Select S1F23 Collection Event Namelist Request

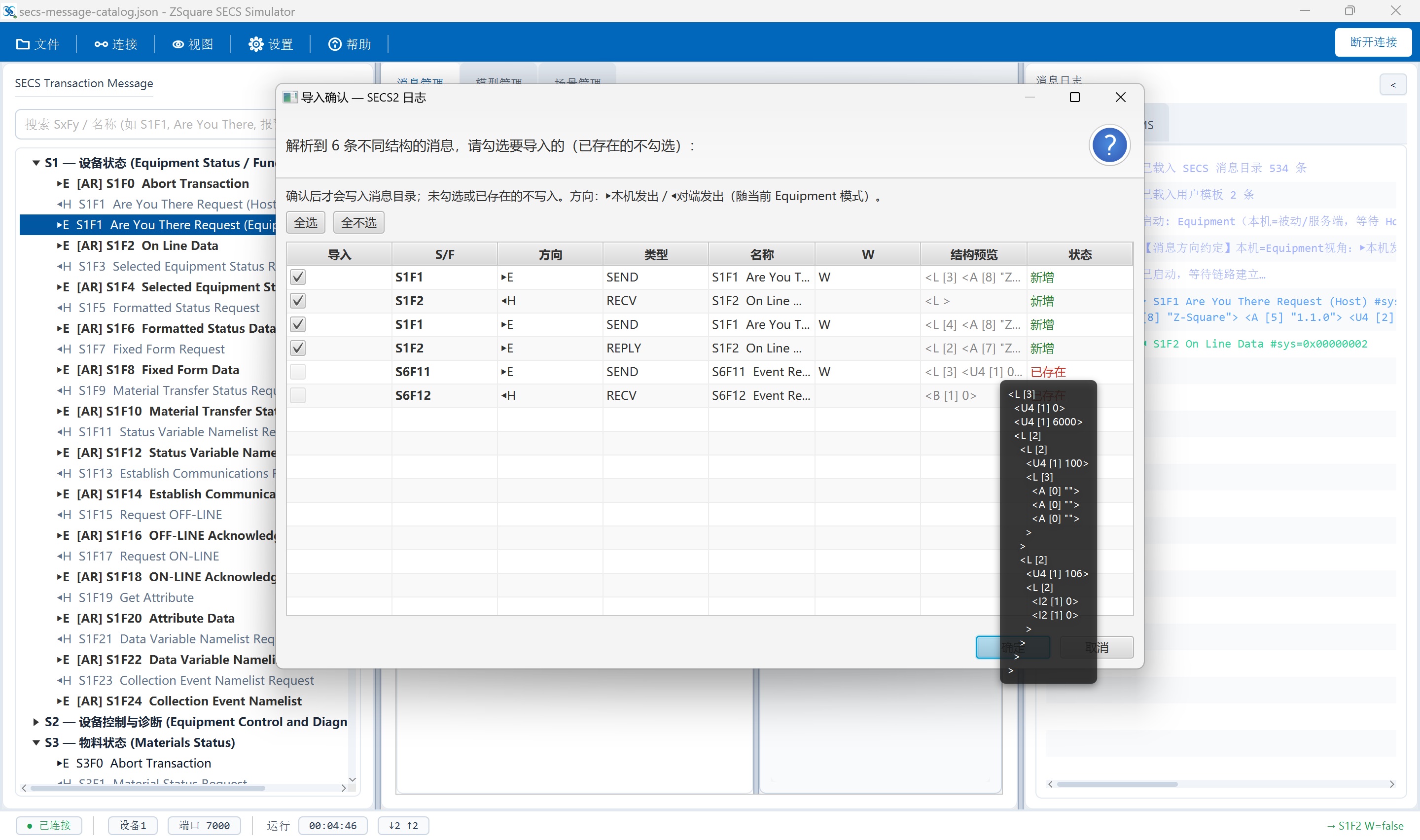click(186, 680)
